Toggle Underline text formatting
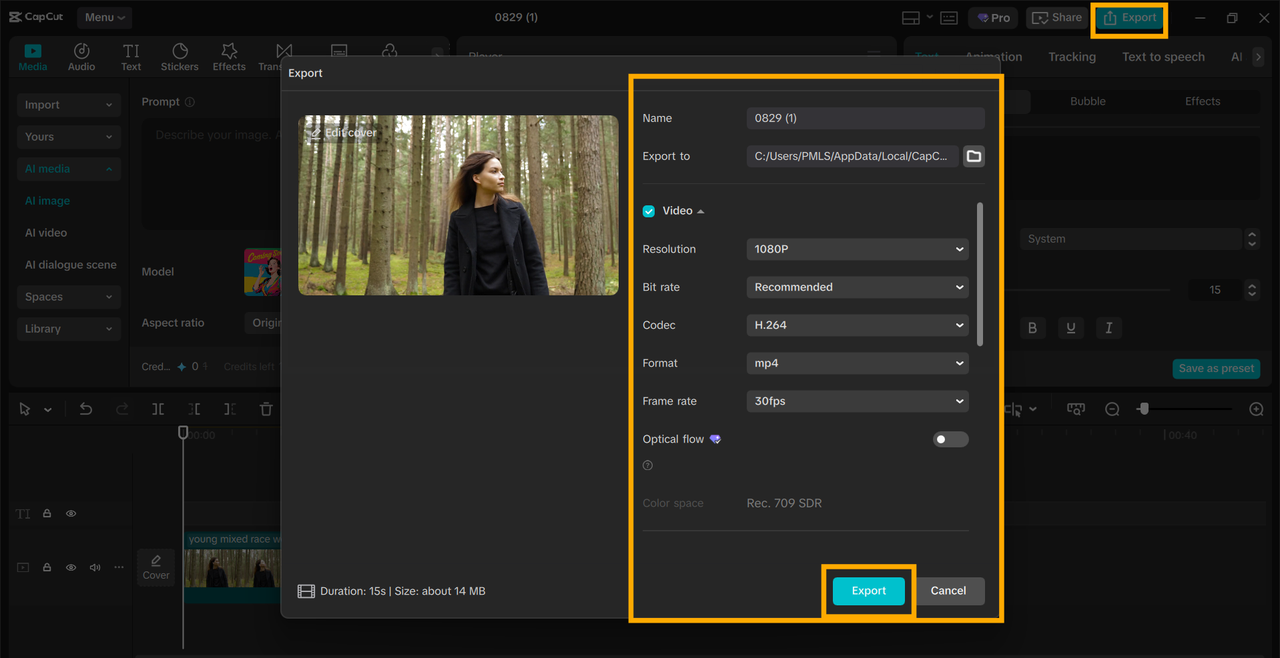This screenshot has width=1280, height=658. tap(1071, 328)
